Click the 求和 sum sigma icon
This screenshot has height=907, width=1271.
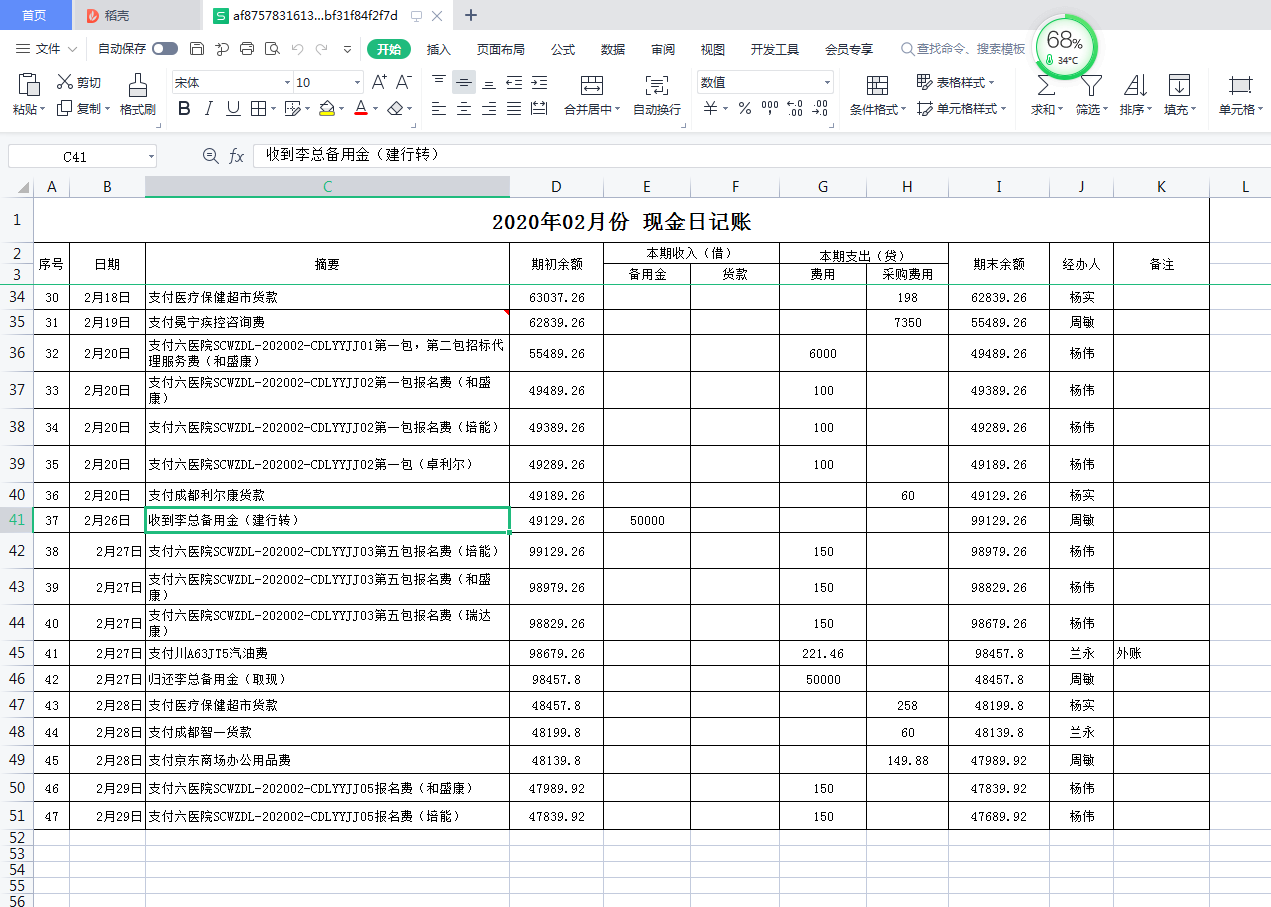click(x=1044, y=86)
